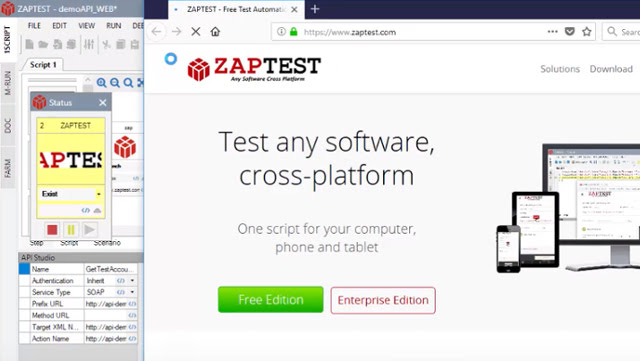The height and width of the screenshot is (361, 640).
Task: Pause the run with yellow pause button
Action: coord(71,230)
